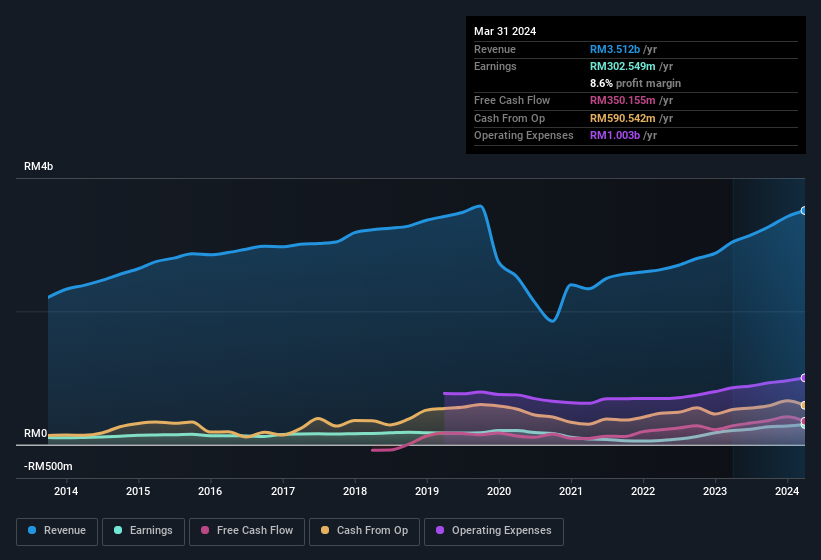Click the RM0 y-axis label
The width and height of the screenshot is (821, 560).
click(x=36, y=433)
